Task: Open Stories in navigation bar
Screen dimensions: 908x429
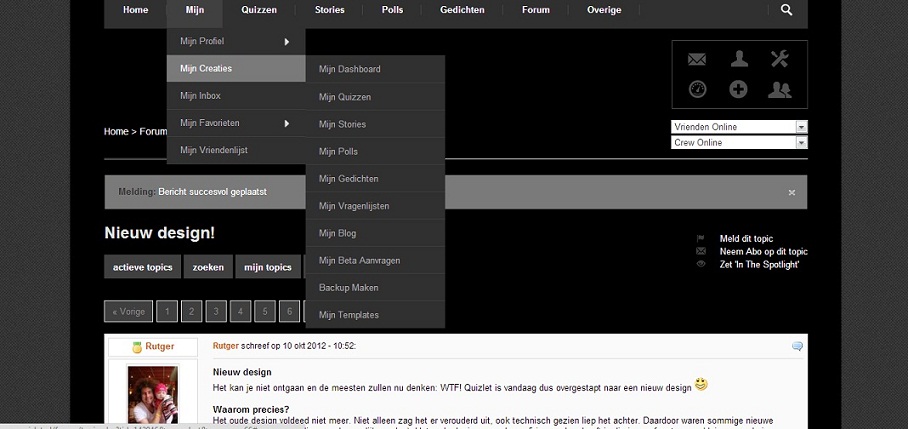Action: 329,10
